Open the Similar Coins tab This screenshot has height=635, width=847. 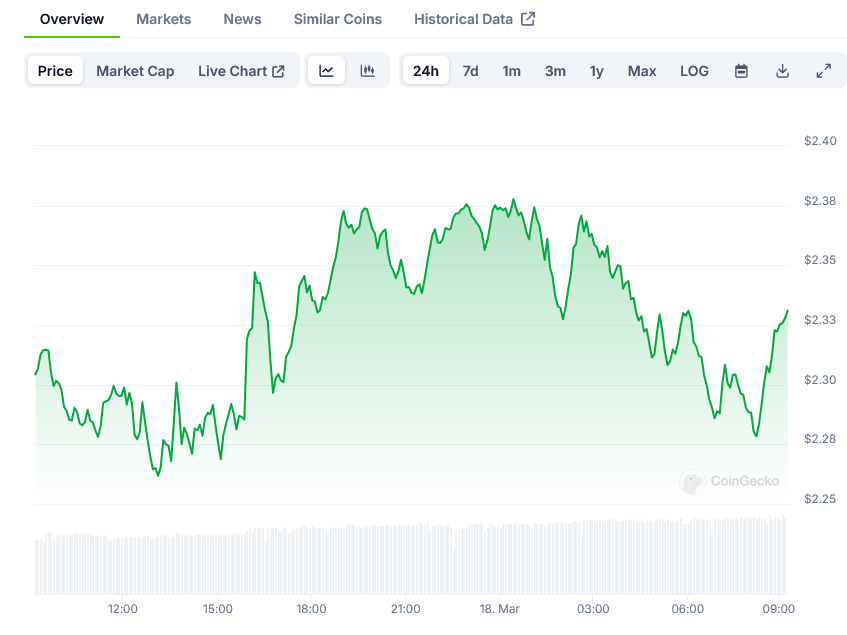point(338,19)
